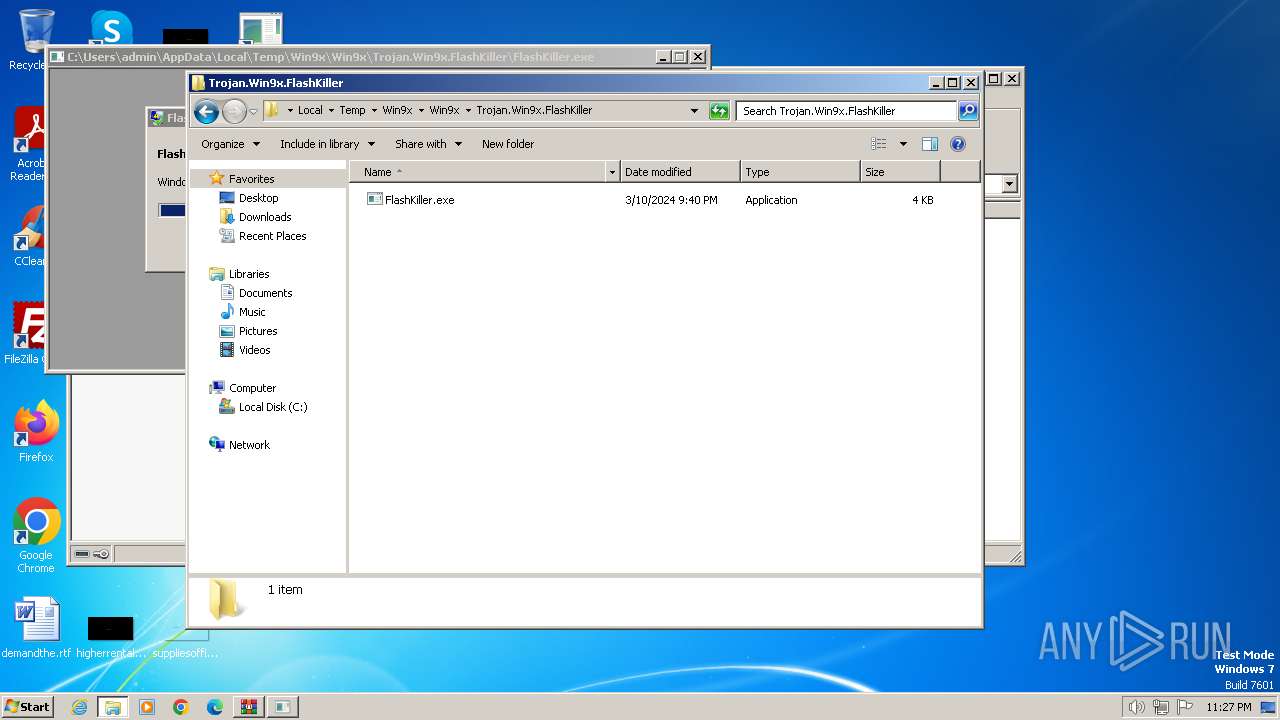Open Microsoft Edge from the taskbar
The image size is (1280, 720).
coord(215,707)
